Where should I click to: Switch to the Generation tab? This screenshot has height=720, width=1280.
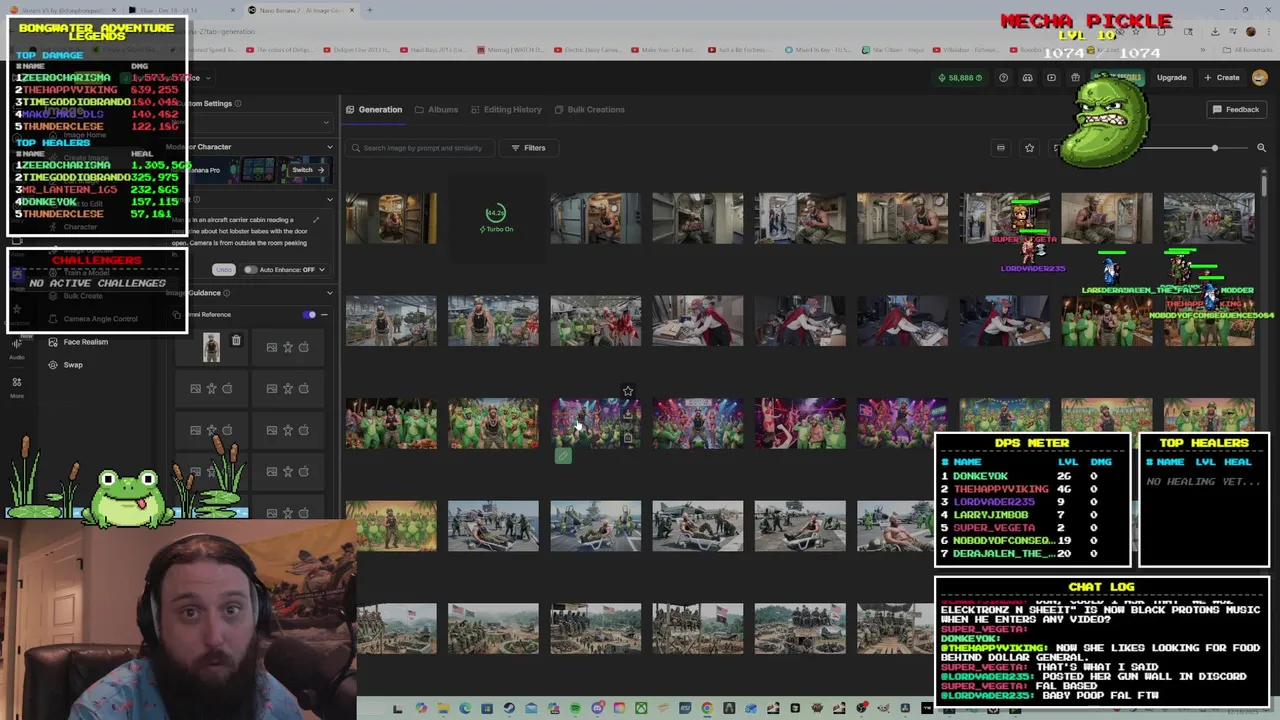pos(374,110)
